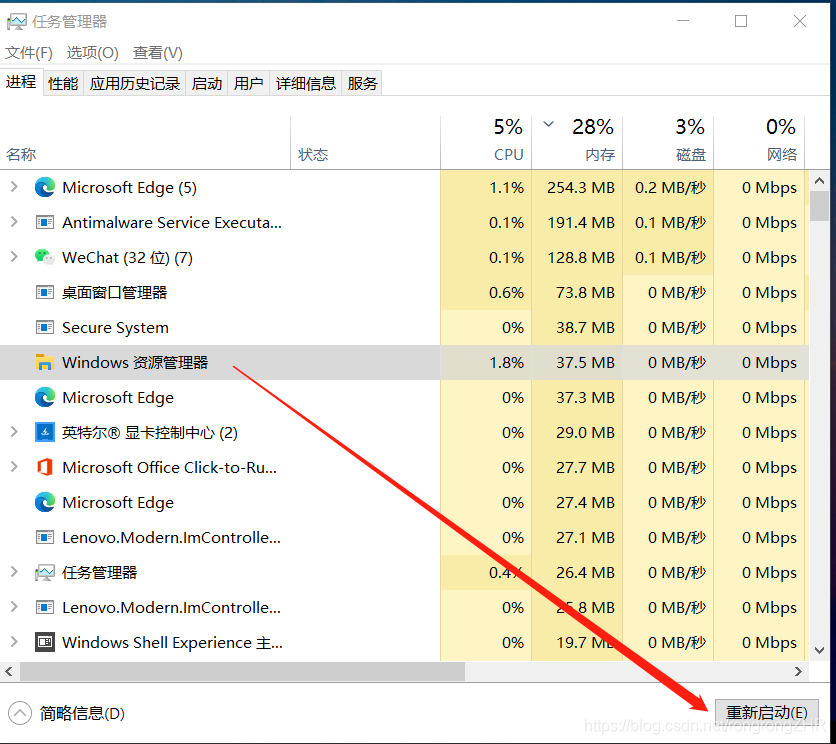Click the 128.8 MB memory value
Viewport: 836px width, 744px height.
[581, 258]
